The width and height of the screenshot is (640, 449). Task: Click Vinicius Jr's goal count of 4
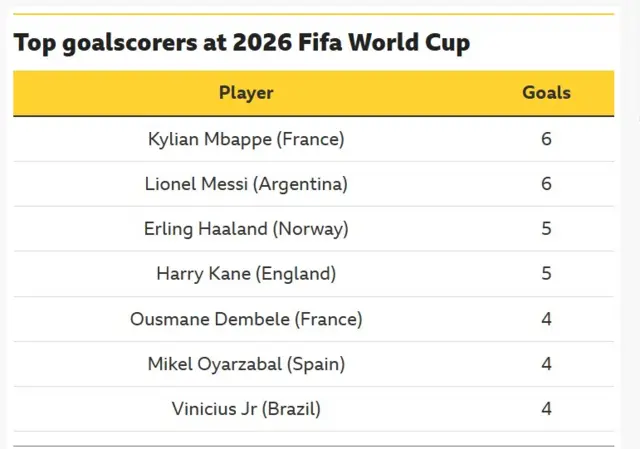[x=547, y=409]
